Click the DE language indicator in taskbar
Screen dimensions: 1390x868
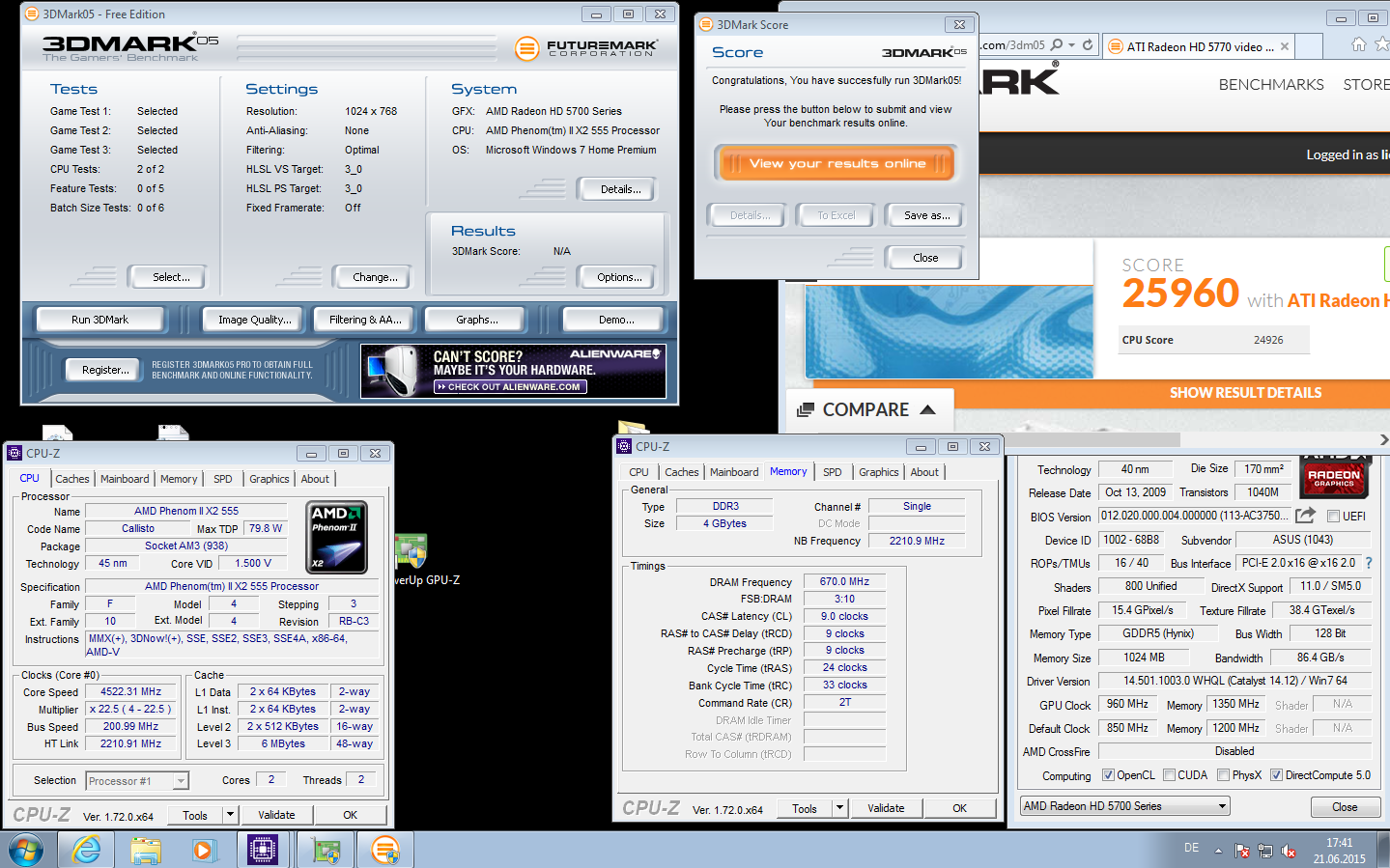(x=1191, y=848)
